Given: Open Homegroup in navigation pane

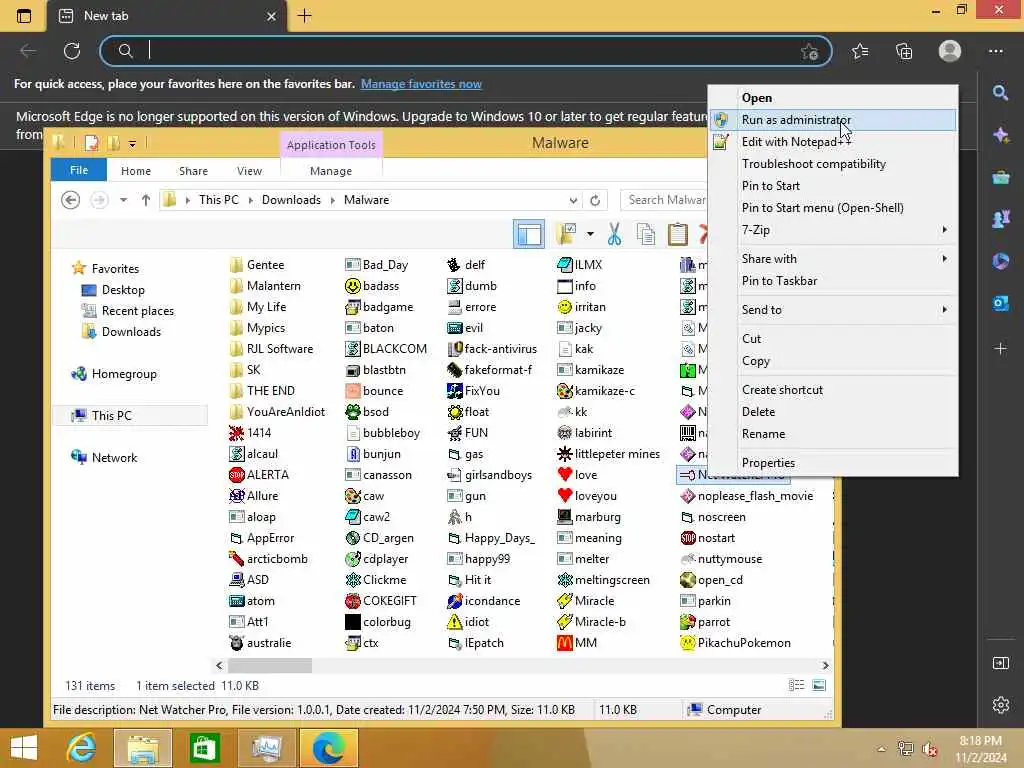Looking at the screenshot, I should coord(124,374).
